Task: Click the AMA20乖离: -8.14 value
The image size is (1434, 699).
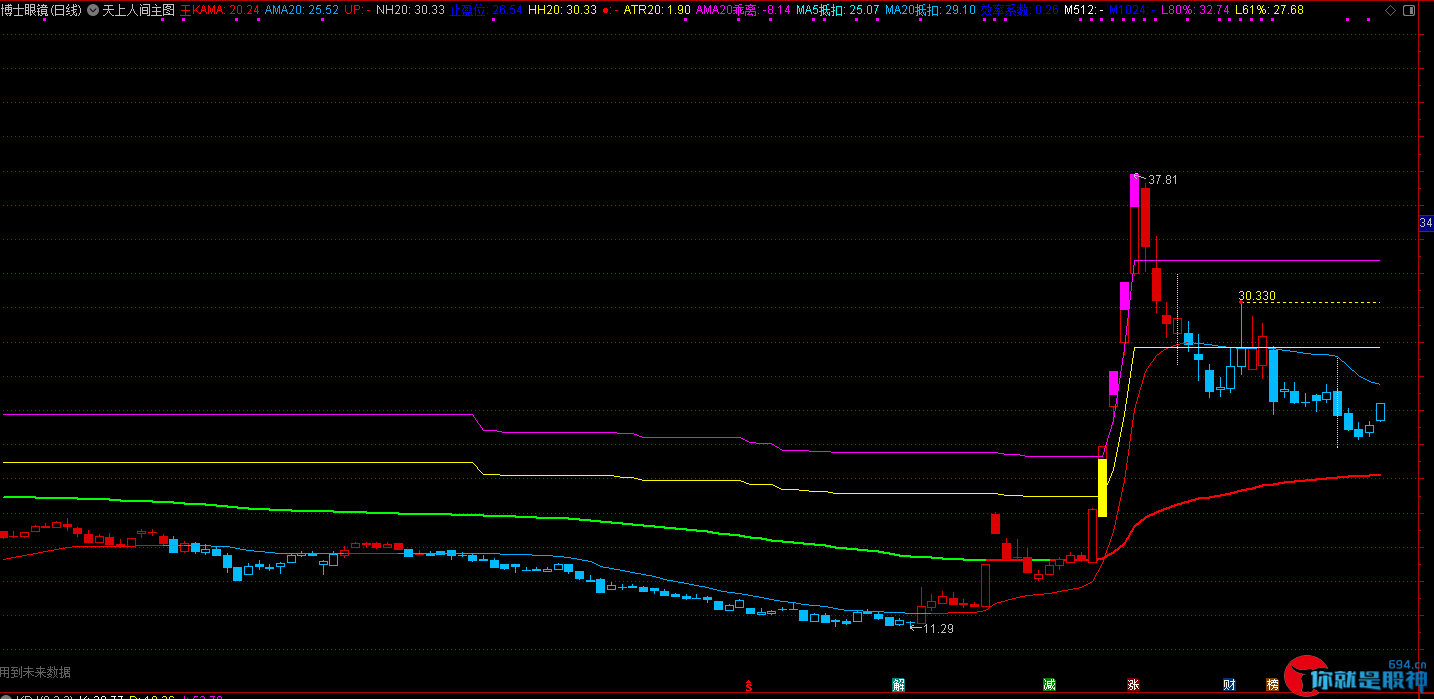Action: tap(743, 9)
